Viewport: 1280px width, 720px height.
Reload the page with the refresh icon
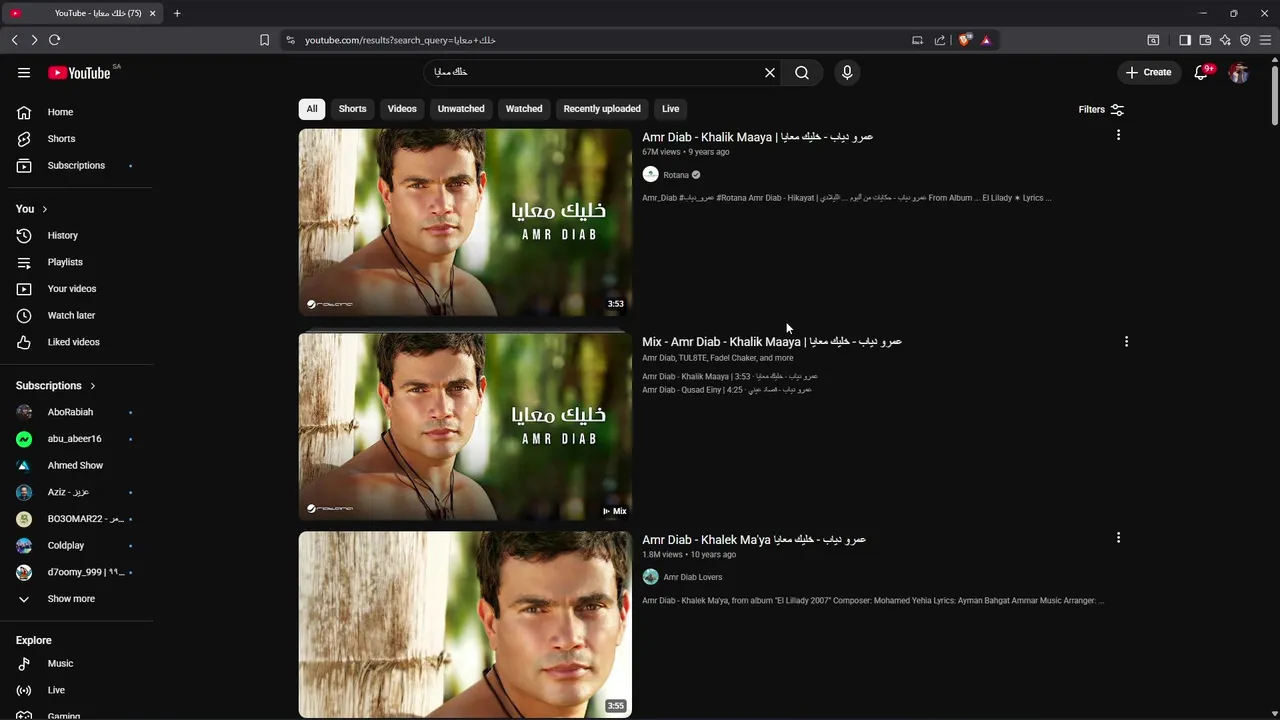pyautogui.click(x=55, y=40)
